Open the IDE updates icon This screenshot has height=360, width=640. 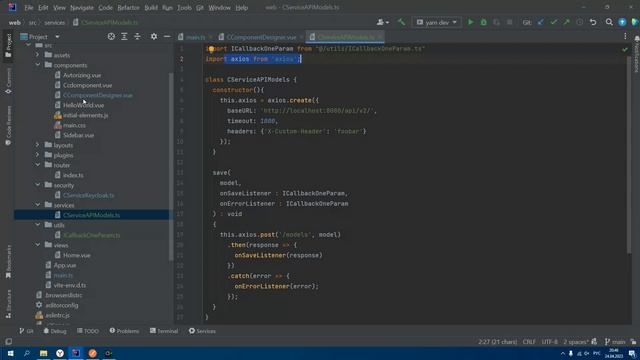coord(622,22)
